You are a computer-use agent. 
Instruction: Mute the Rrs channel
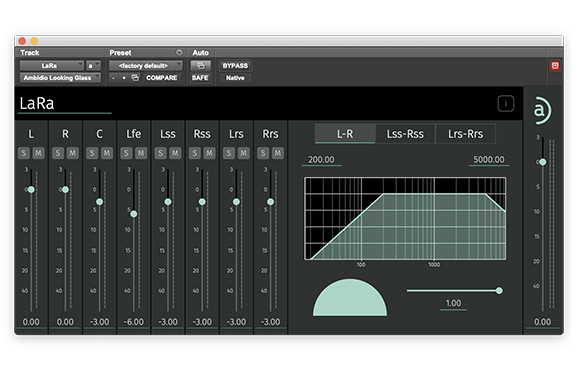tap(277, 153)
